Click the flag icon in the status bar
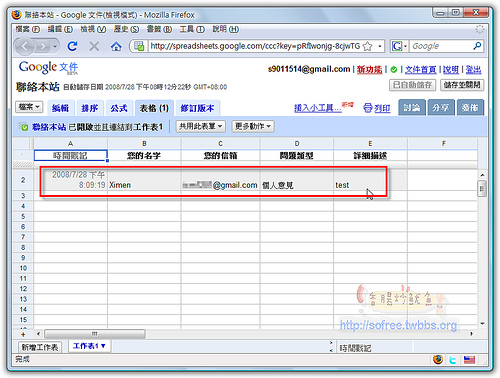Screen dimensions: 500x378 point(469,360)
